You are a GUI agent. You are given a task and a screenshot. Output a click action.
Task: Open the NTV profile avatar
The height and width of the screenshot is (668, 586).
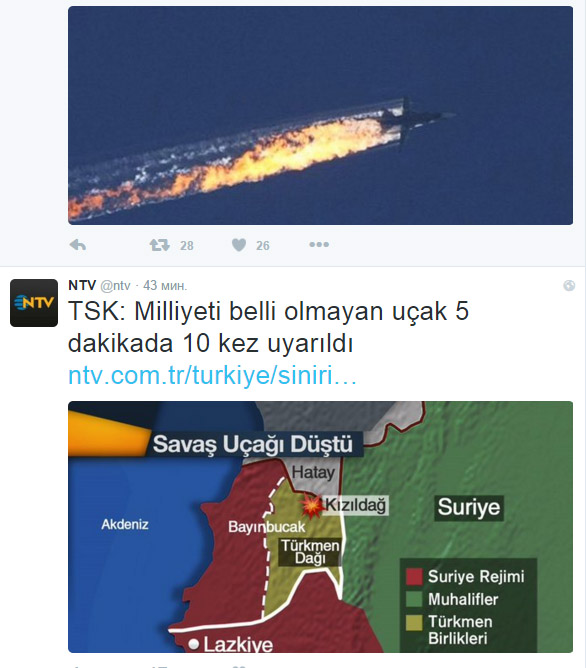pos(34,303)
